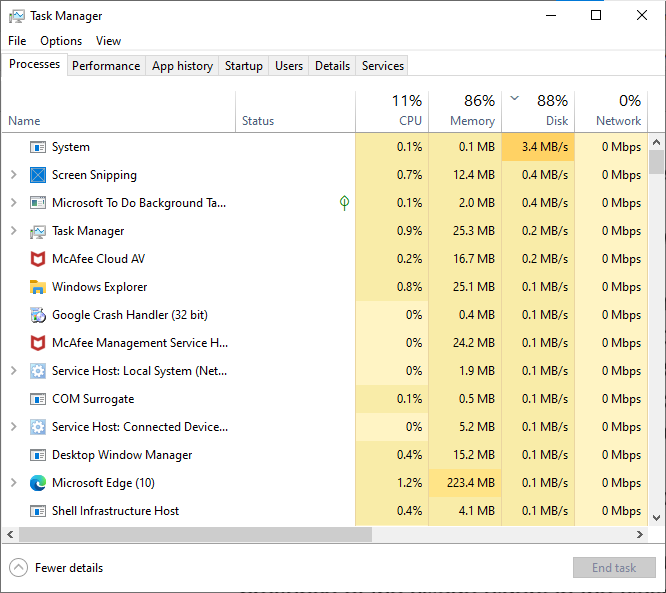Sort by the Disk column header
The width and height of the screenshot is (666, 593).
click(x=538, y=112)
